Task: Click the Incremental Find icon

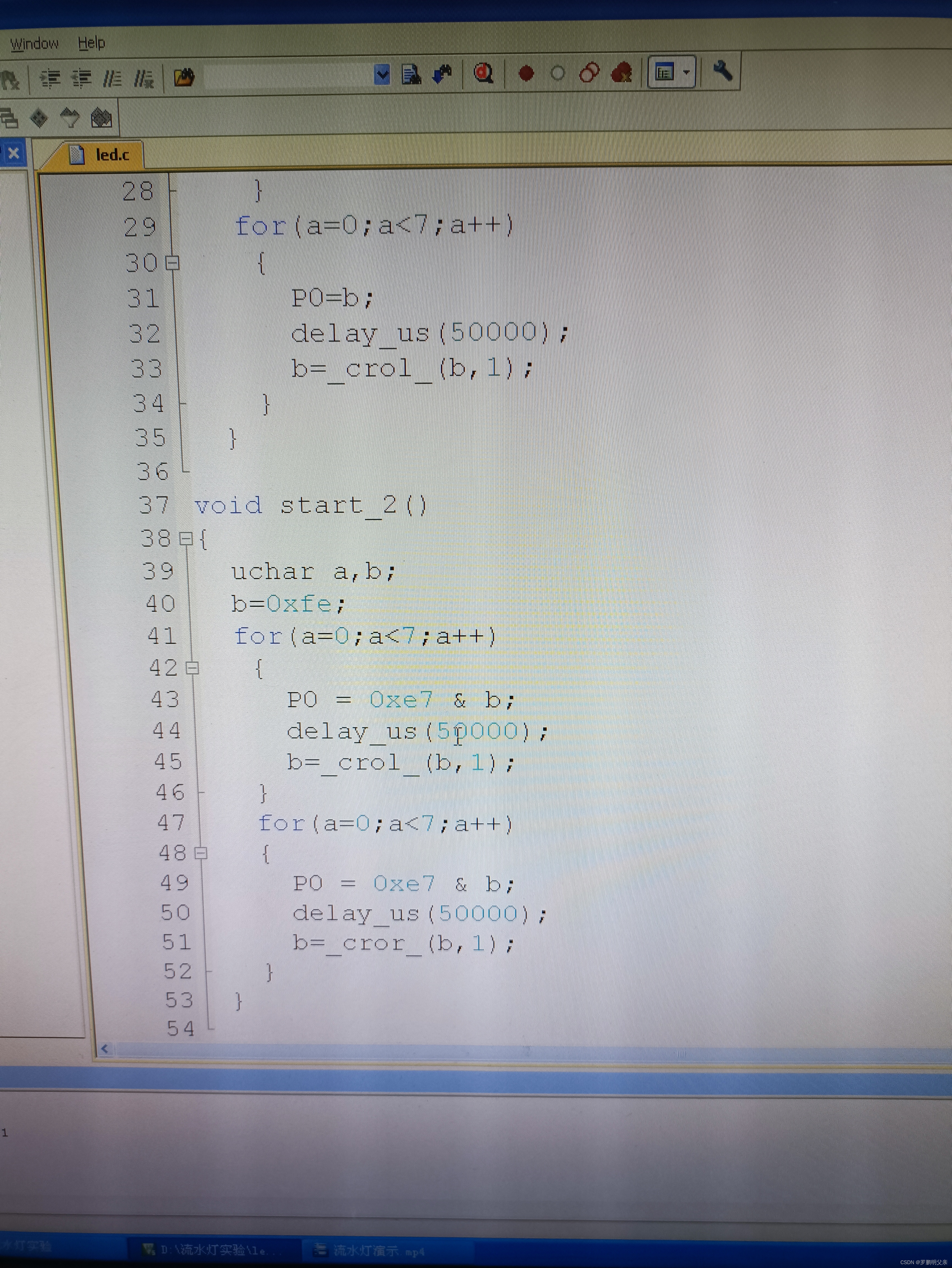Action: 442,74
